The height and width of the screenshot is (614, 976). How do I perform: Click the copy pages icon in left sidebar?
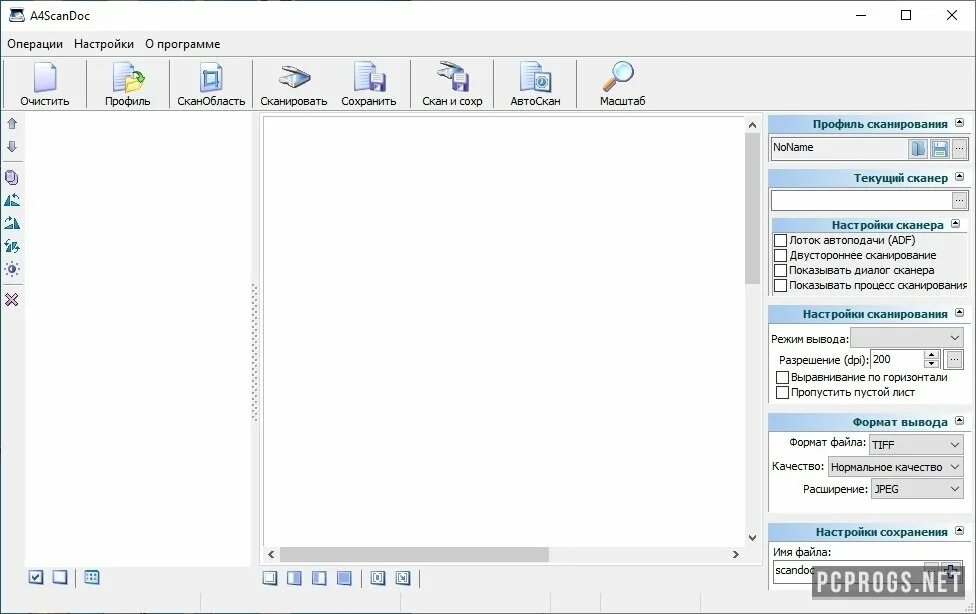[12, 177]
